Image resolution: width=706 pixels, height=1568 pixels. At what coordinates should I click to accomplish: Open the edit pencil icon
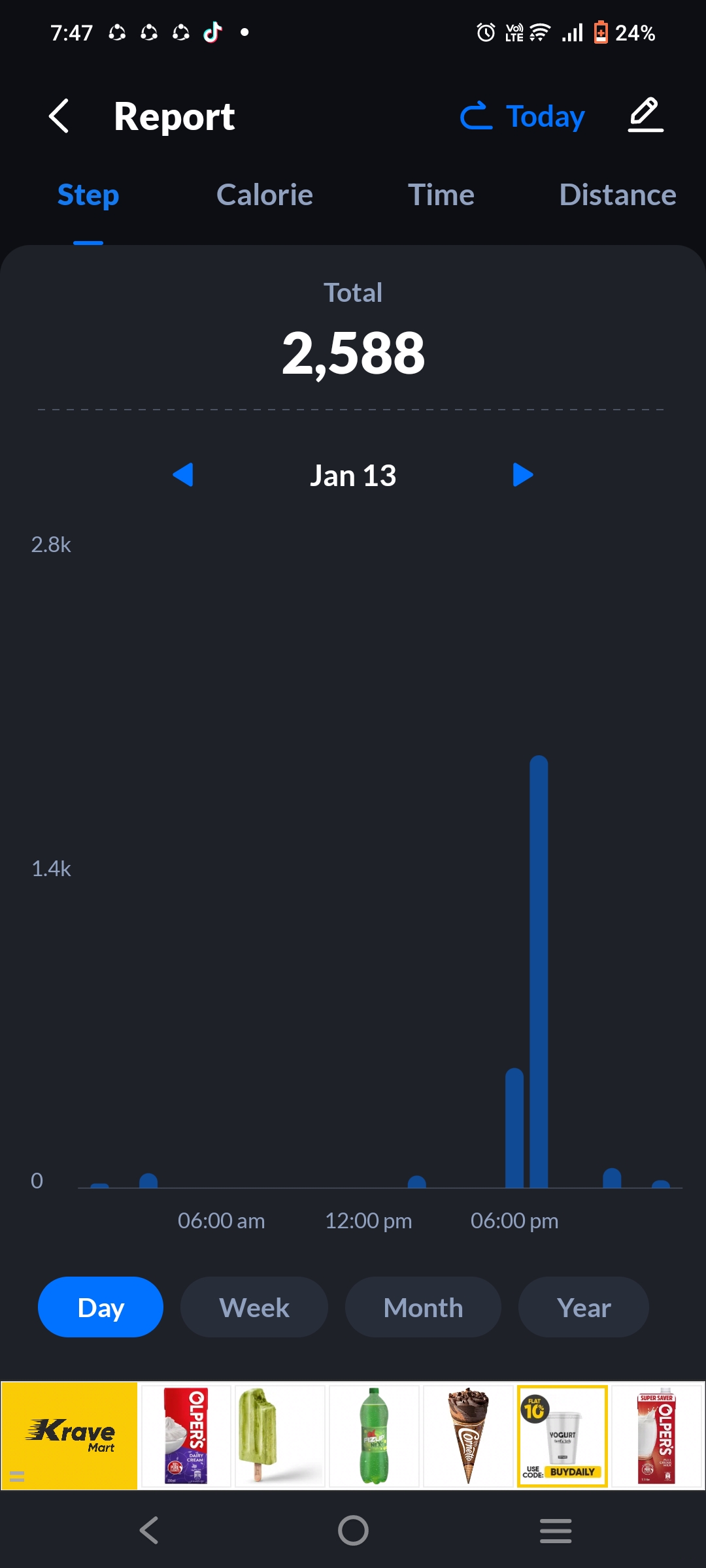click(x=645, y=115)
